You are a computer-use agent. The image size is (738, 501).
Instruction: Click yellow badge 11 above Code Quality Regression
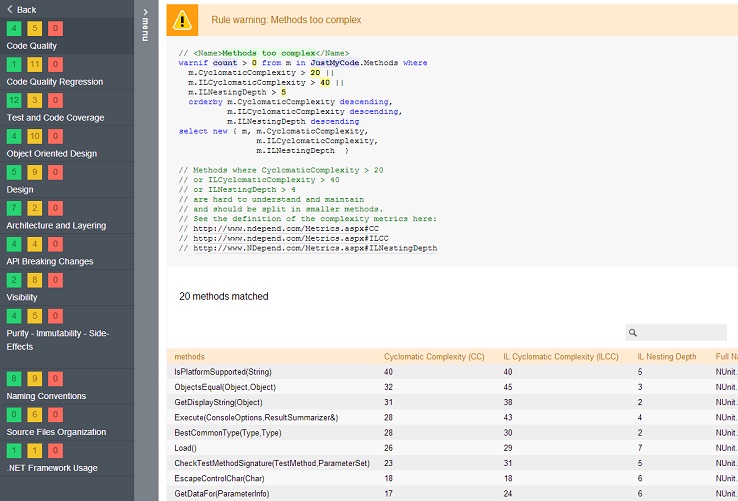(x=34, y=64)
